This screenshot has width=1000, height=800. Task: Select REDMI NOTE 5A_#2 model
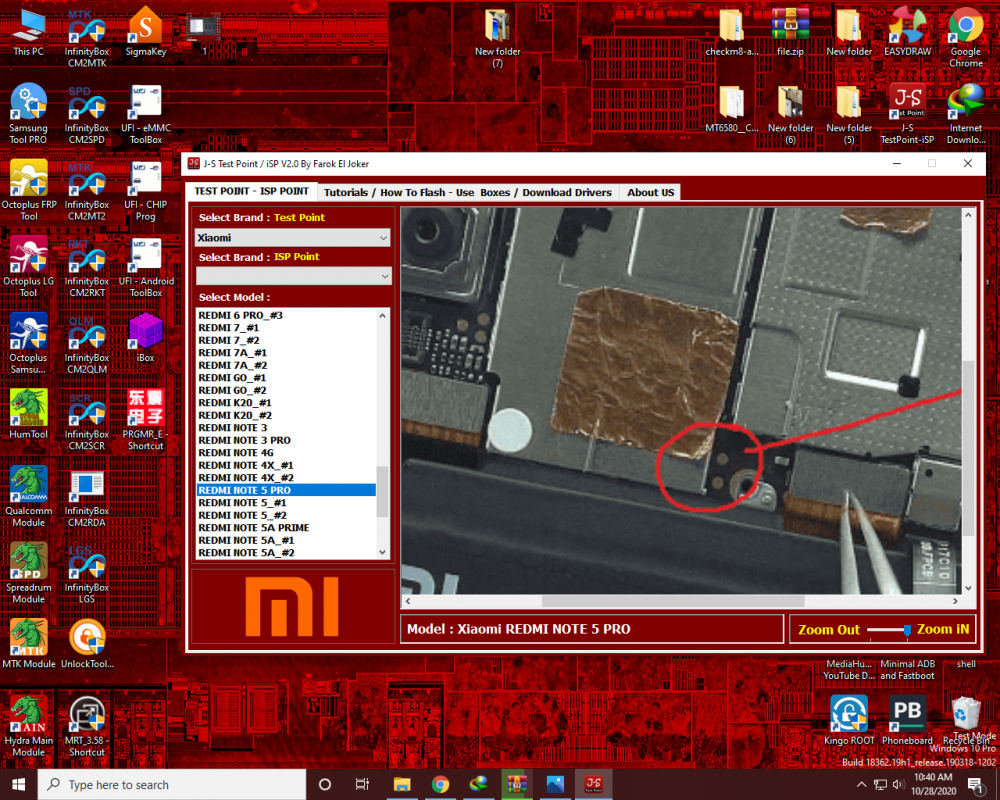point(286,553)
